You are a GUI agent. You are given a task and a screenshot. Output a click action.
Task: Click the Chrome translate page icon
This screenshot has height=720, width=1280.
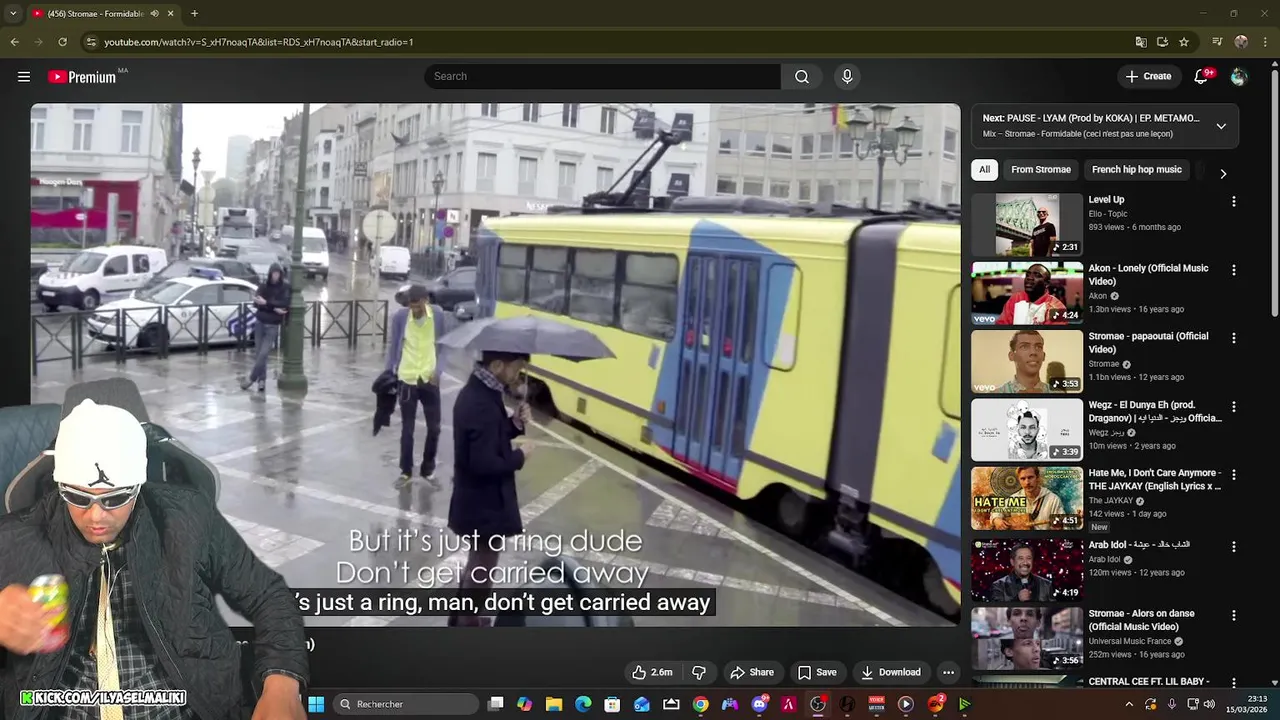pyautogui.click(x=1141, y=42)
